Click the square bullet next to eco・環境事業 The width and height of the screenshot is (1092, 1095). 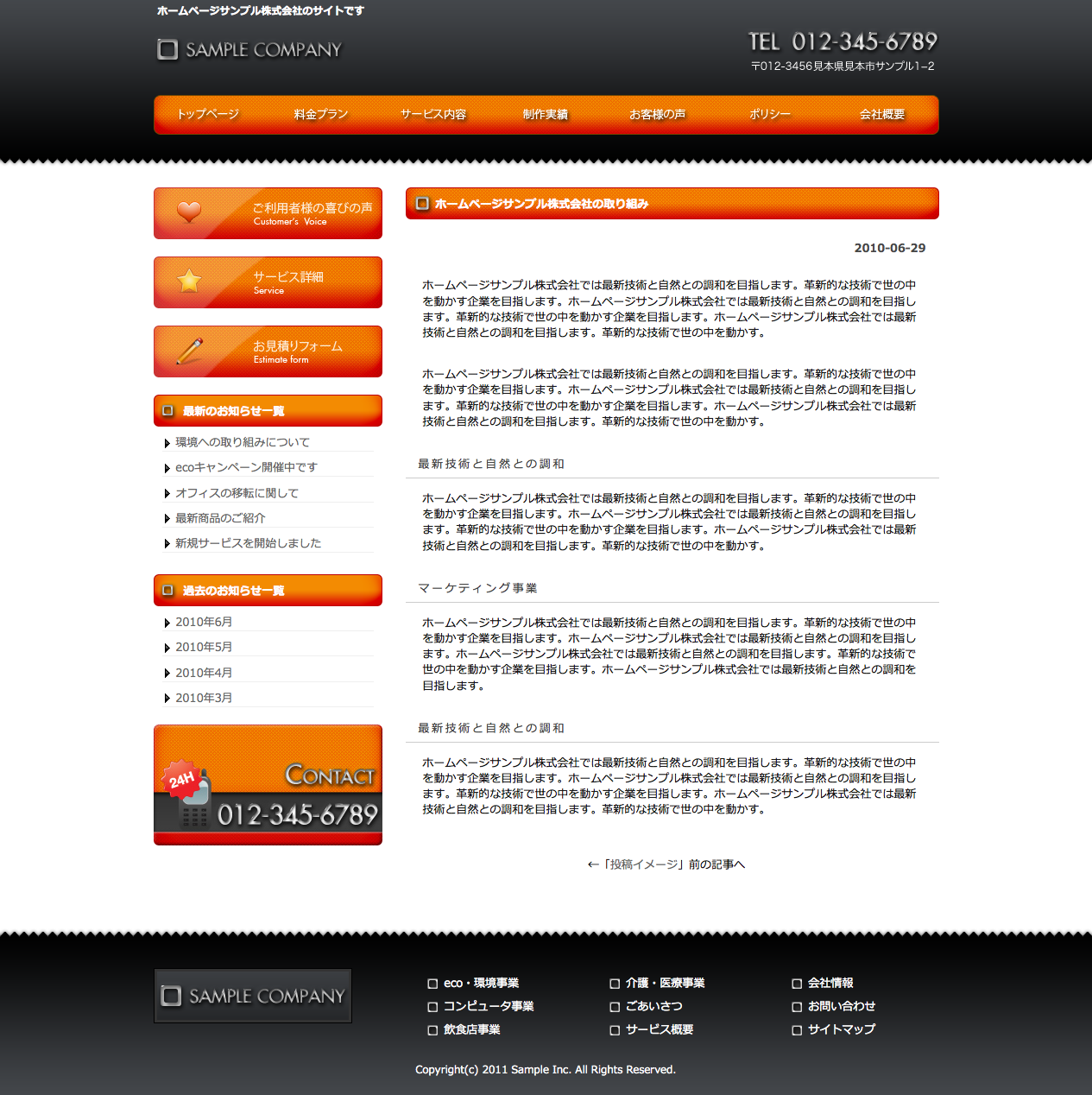pyautogui.click(x=432, y=984)
